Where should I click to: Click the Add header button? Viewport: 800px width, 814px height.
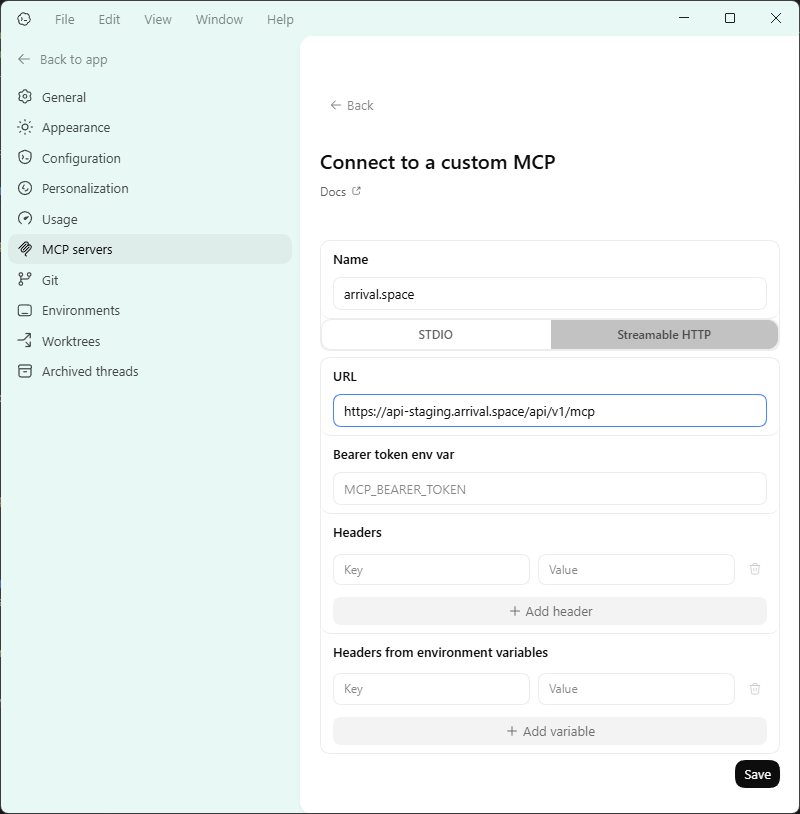pos(550,611)
